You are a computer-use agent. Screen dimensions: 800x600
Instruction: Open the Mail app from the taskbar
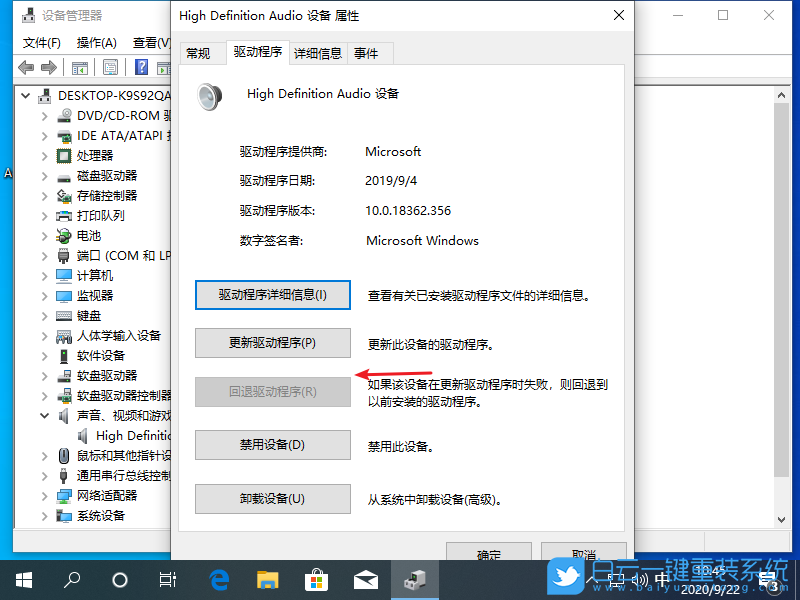[x=366, y=579]
